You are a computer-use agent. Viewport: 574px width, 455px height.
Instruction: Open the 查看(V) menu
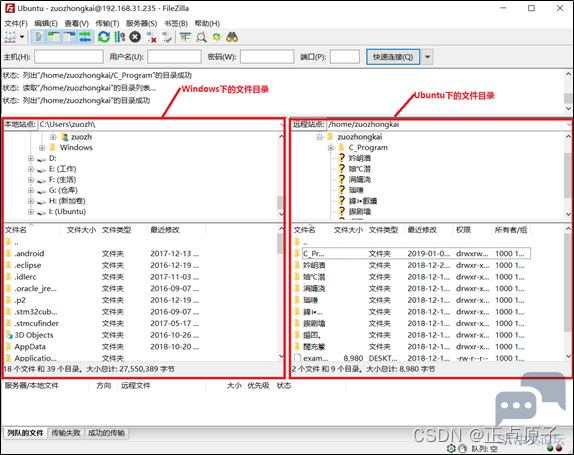77,24
